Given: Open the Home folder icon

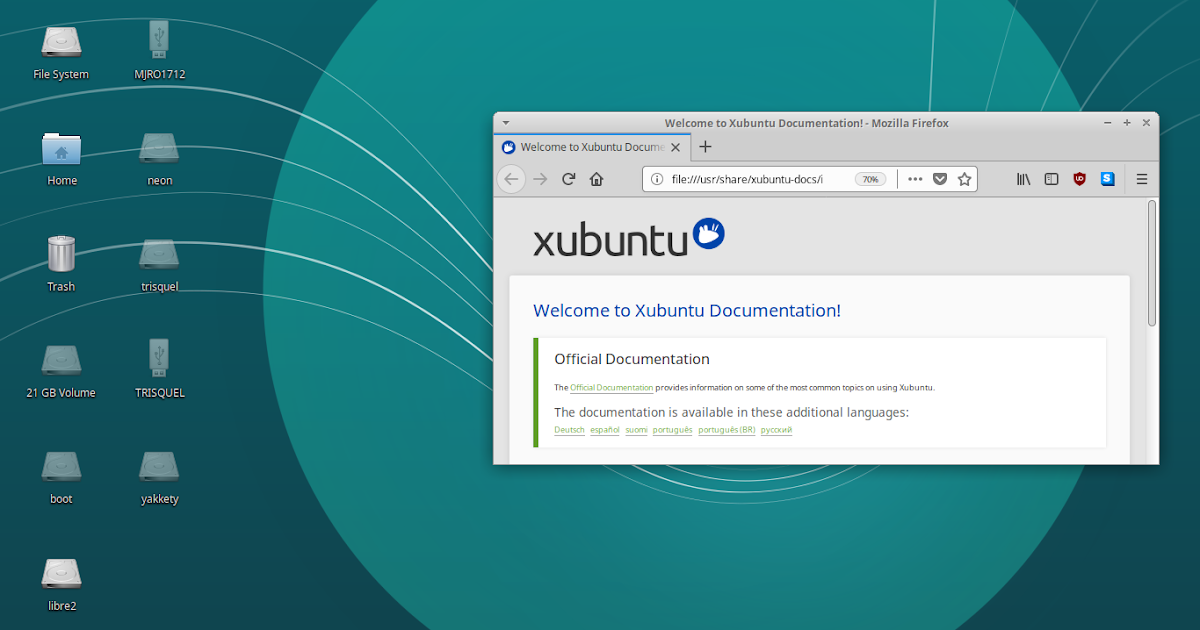Looking at the screenshot, I should pos(61,149).
